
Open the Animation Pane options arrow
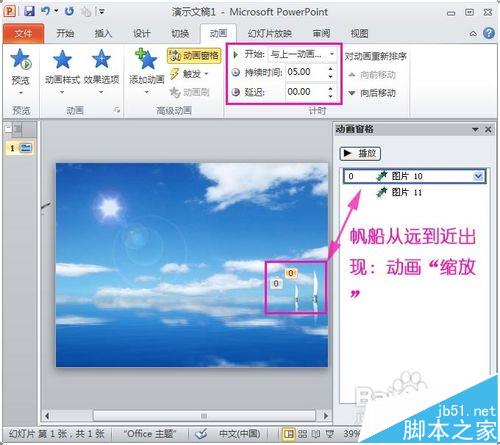tap(475, 129)
